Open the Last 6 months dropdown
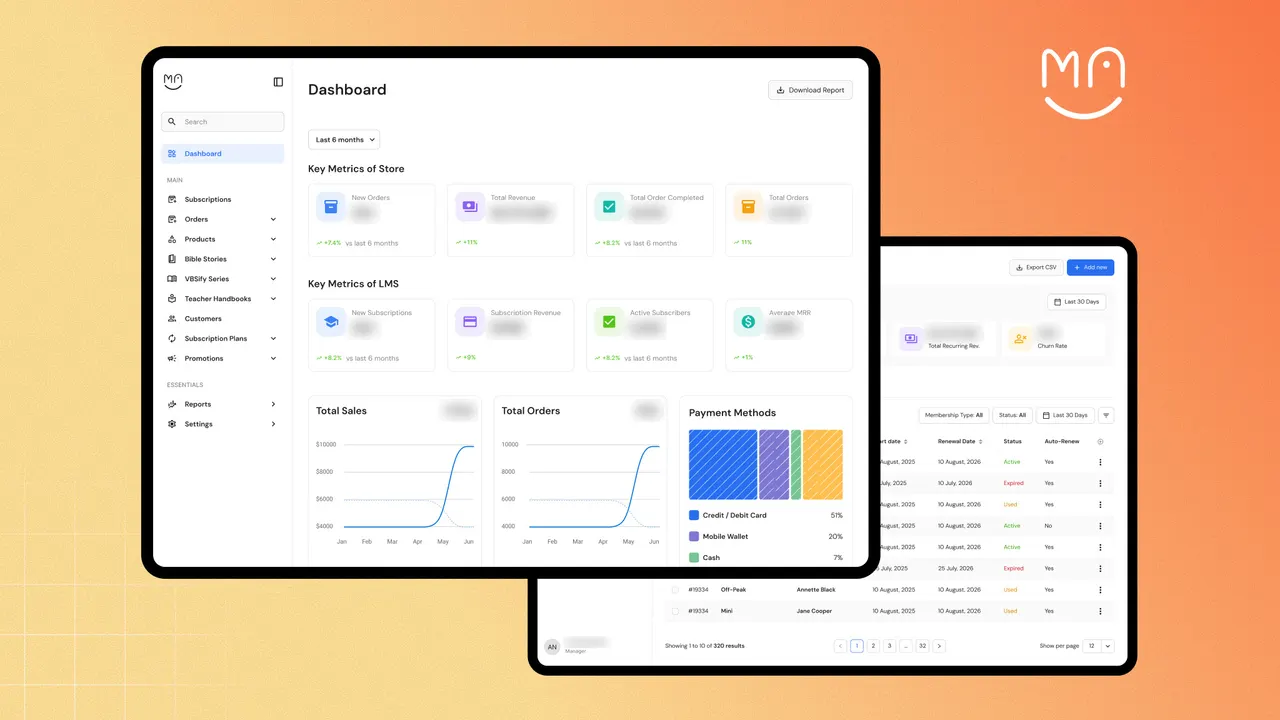 344,140
